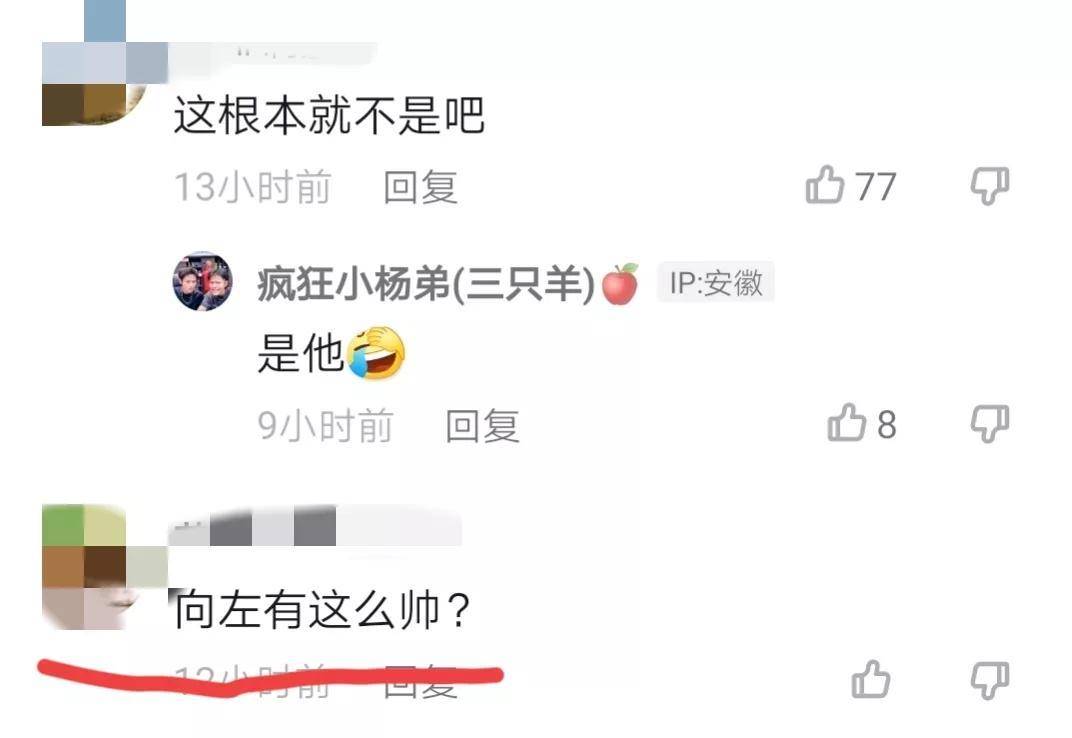The image size is (1072, 738).
Task: Select the comment text "向左有这么帅？"
Action: (x=321, y=609)
